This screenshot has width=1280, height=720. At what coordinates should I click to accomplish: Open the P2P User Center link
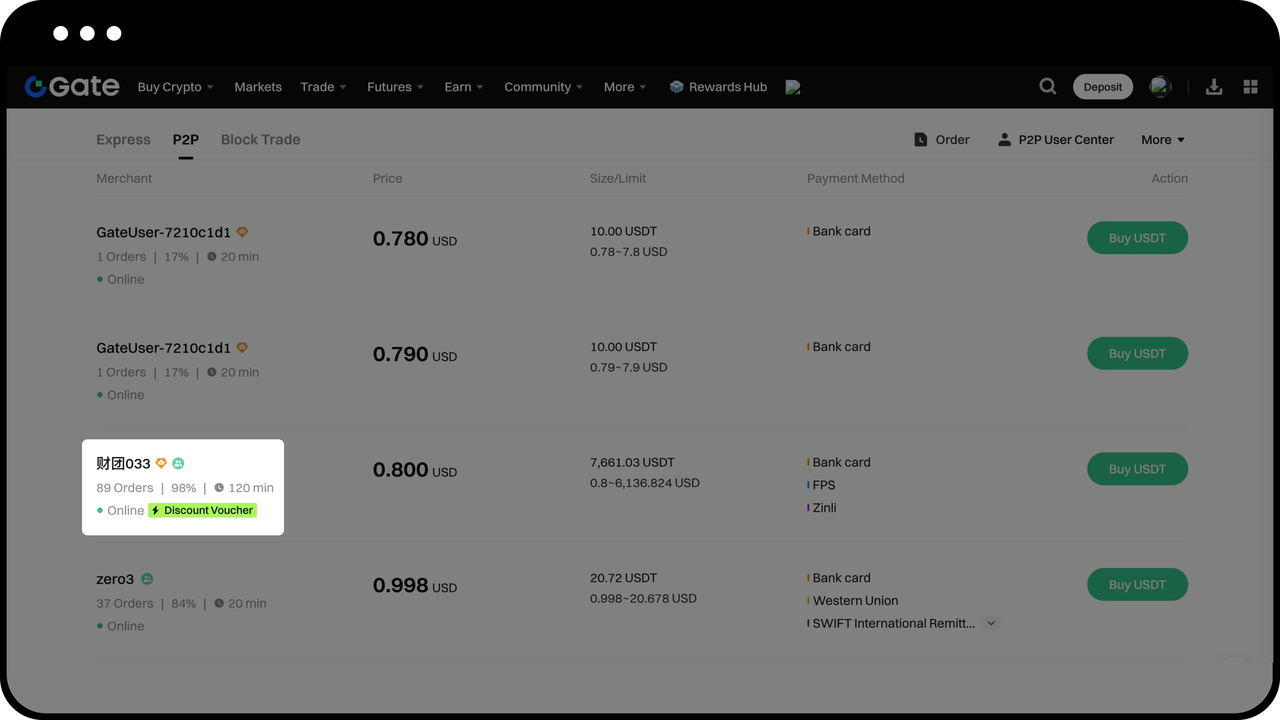[1065, 140]
